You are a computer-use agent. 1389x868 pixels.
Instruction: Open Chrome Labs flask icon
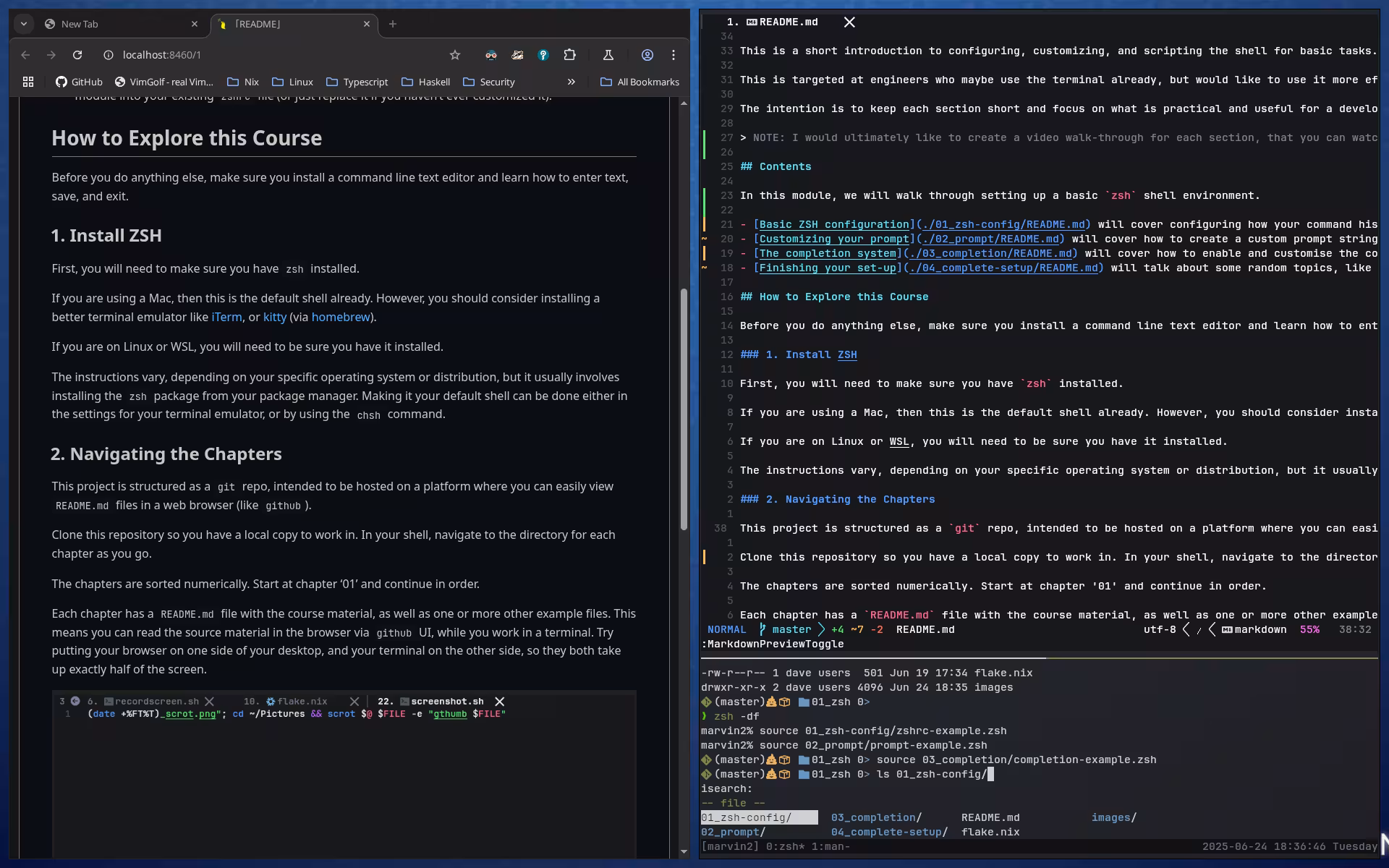(x=608, y=55)
